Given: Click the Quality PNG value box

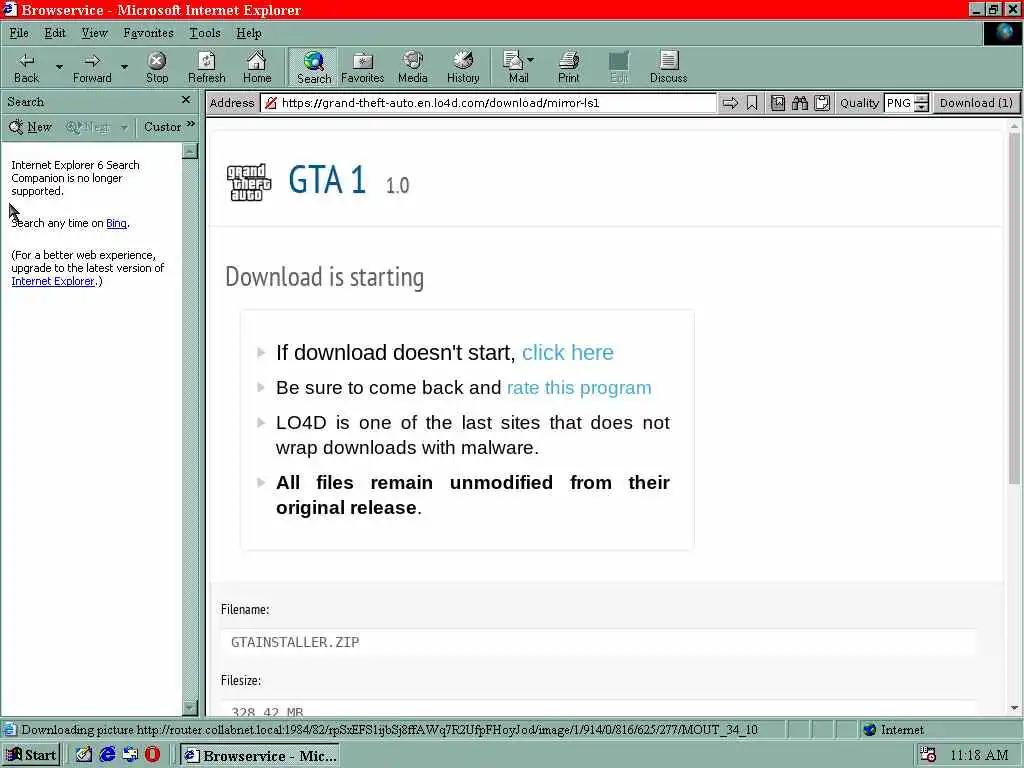Looking at the screenshot, I should tap(899, 103).
